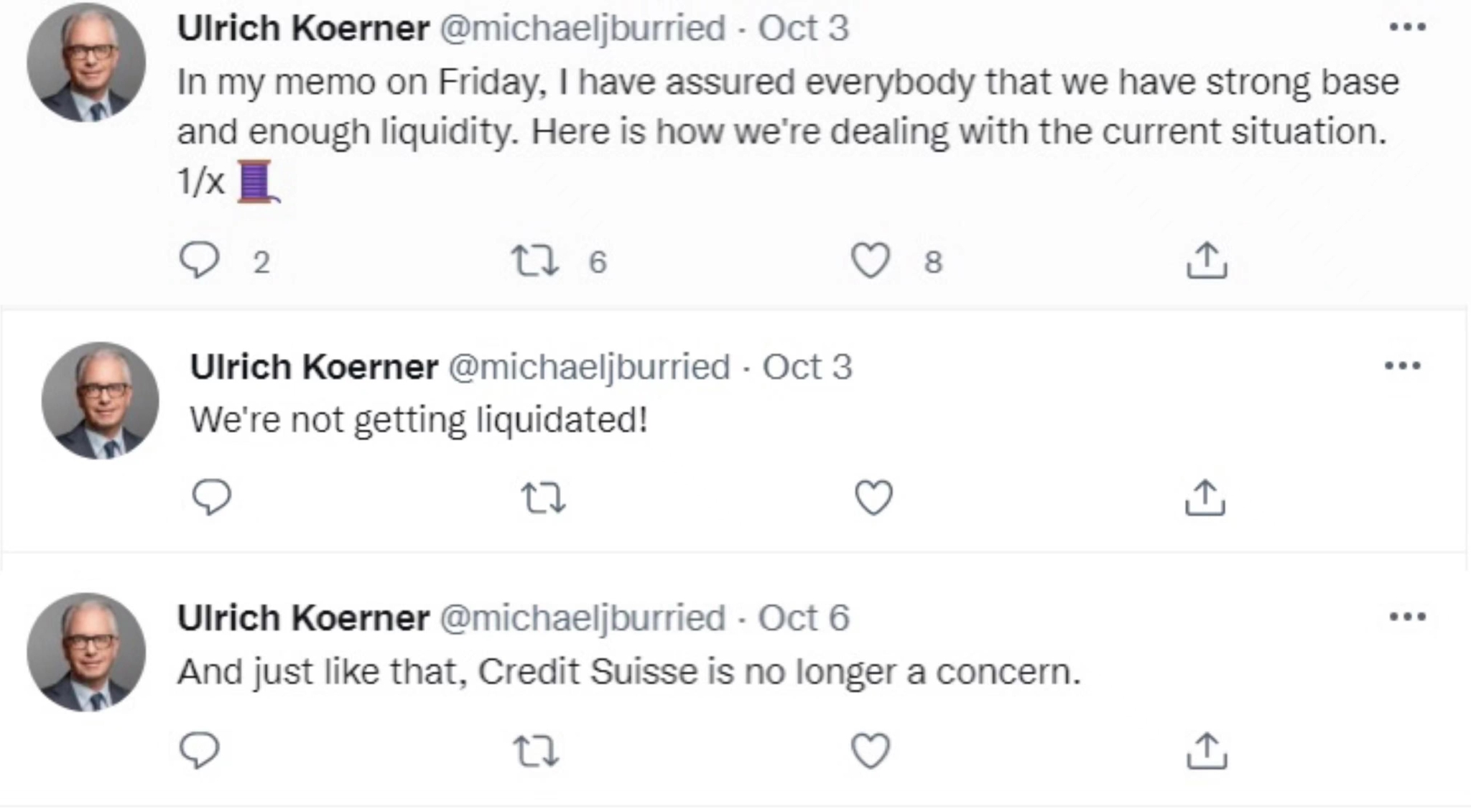Screen dimensions: 1471x812
Task: Retweet the memo on Friday tweet
Action: (534, 261)
